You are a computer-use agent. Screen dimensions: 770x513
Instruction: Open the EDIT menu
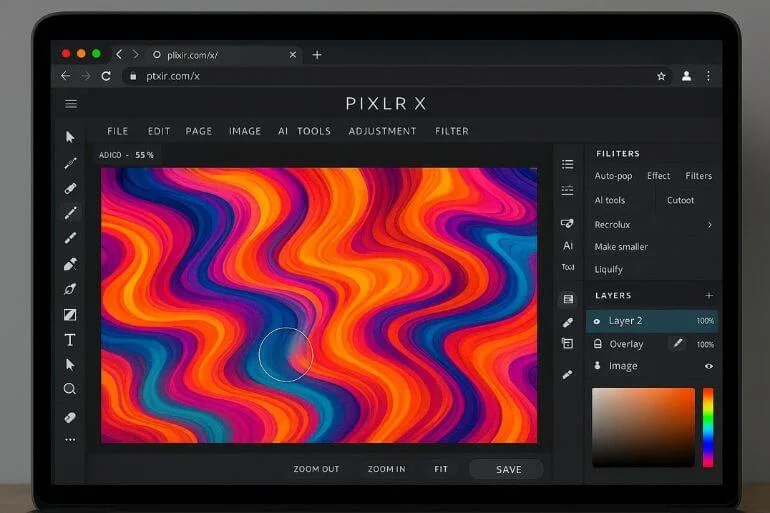tap(159, 131)
